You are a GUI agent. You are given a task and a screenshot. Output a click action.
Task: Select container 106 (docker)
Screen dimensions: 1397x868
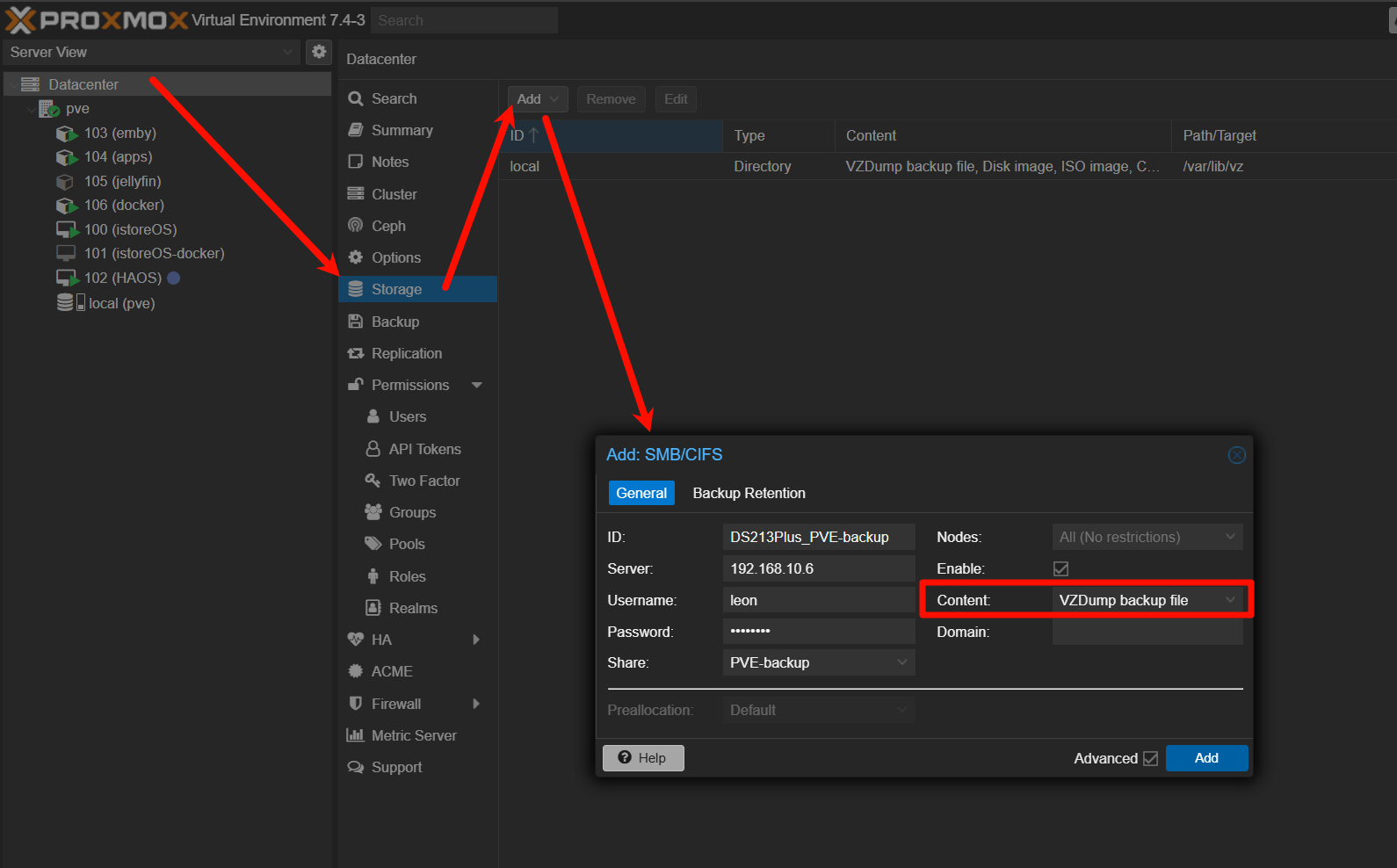(124, 205)
